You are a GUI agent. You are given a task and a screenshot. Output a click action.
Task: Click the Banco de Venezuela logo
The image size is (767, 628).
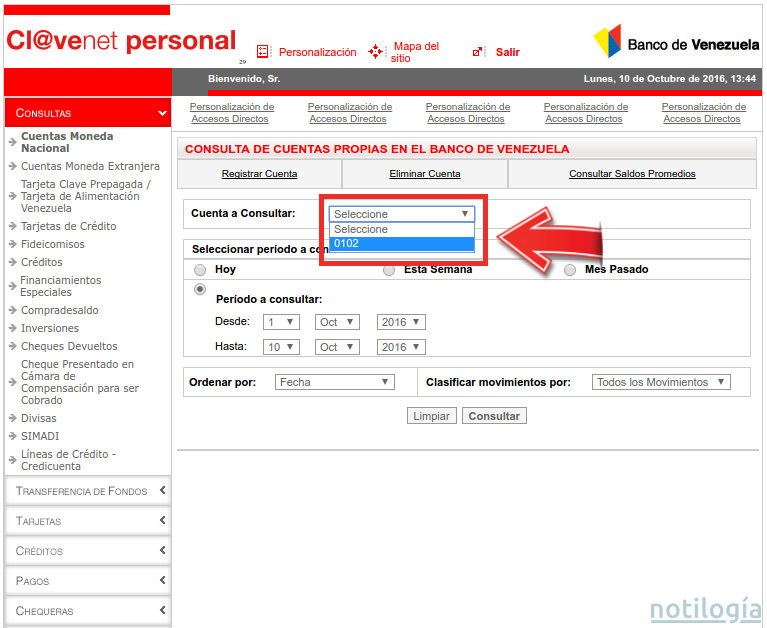tap(677, 42)
